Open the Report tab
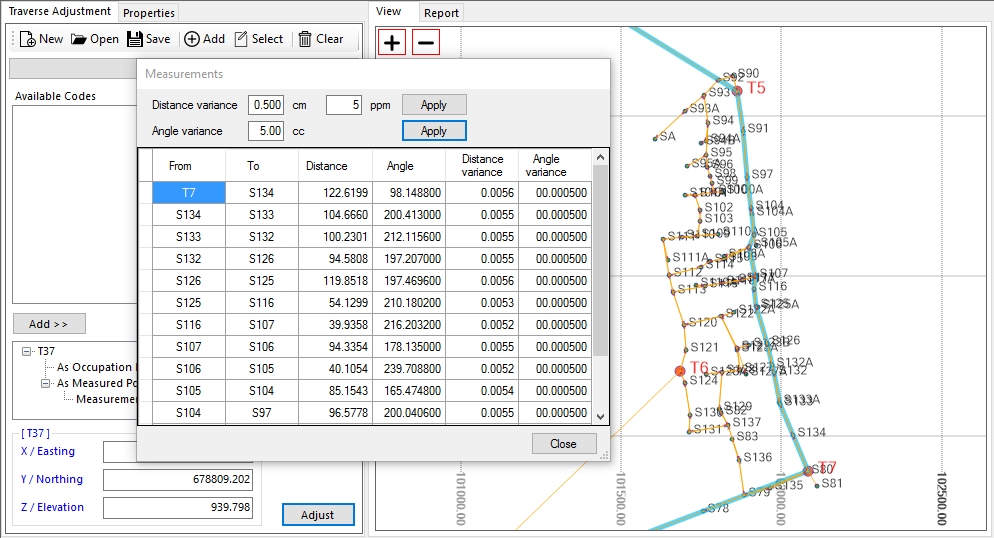 point(441,13)
